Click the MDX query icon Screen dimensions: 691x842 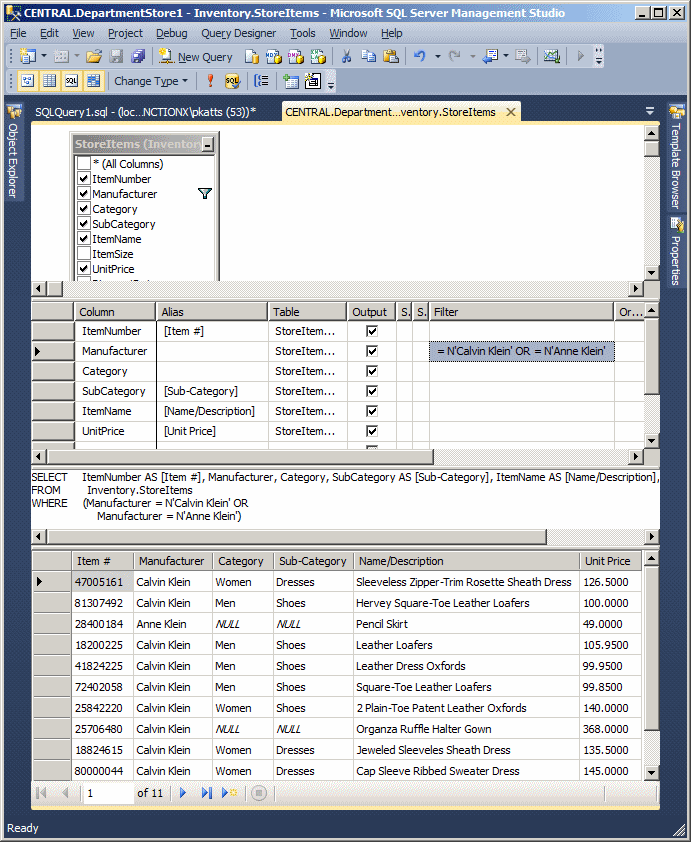[274, 56]
